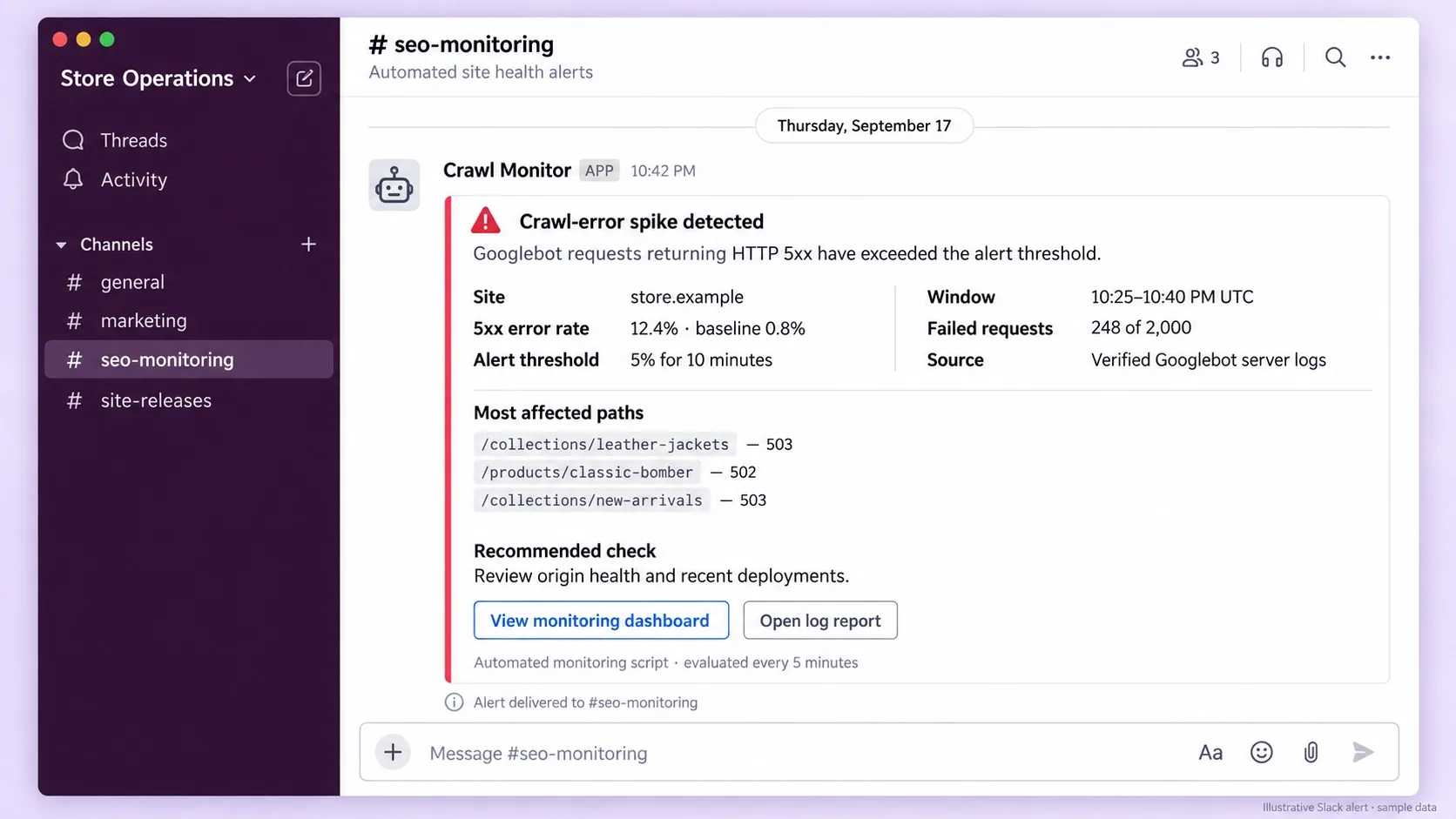Click the View monitoring dashboard button
Image resolution: width=1456 pixels, height=819 pixels.
click(x=601, y=621)
